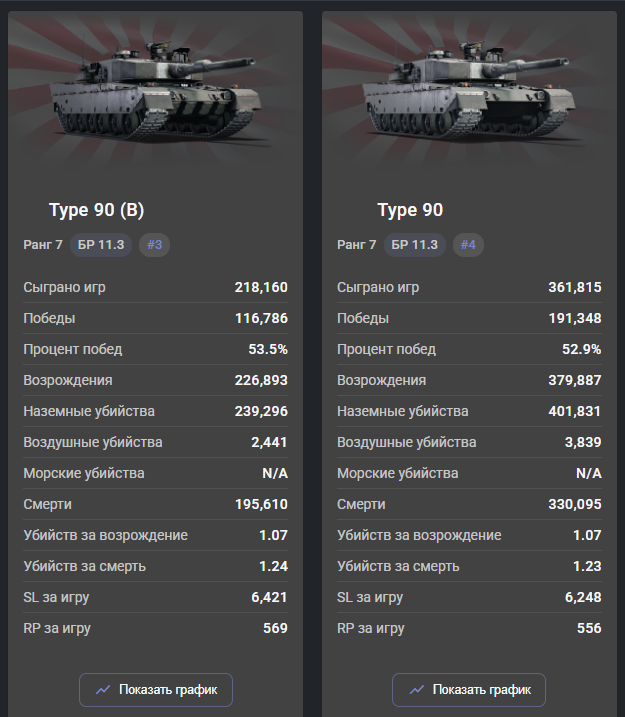625x717 pixels.
Task: Select the 218,160 games played value
Action: [x=261, y=287]
